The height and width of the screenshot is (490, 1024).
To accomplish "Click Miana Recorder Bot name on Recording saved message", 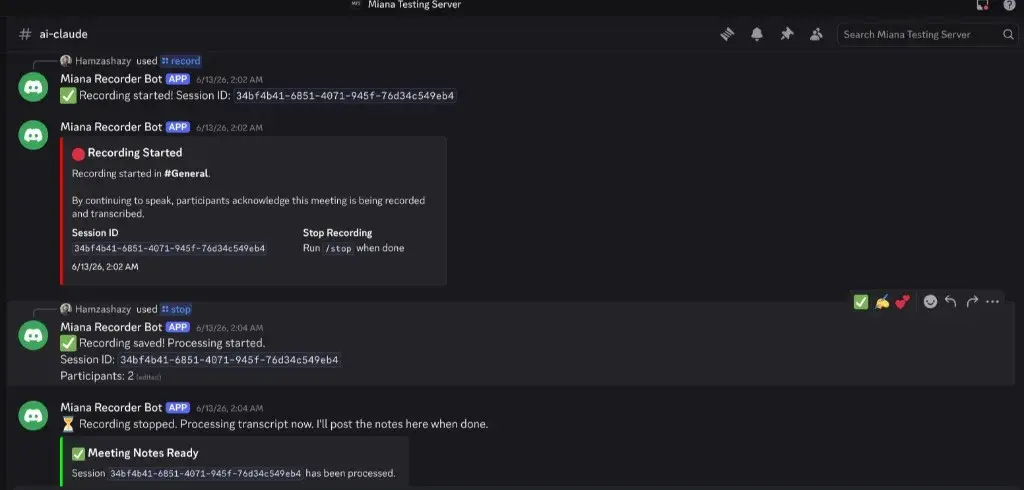I will click(111, 327).
